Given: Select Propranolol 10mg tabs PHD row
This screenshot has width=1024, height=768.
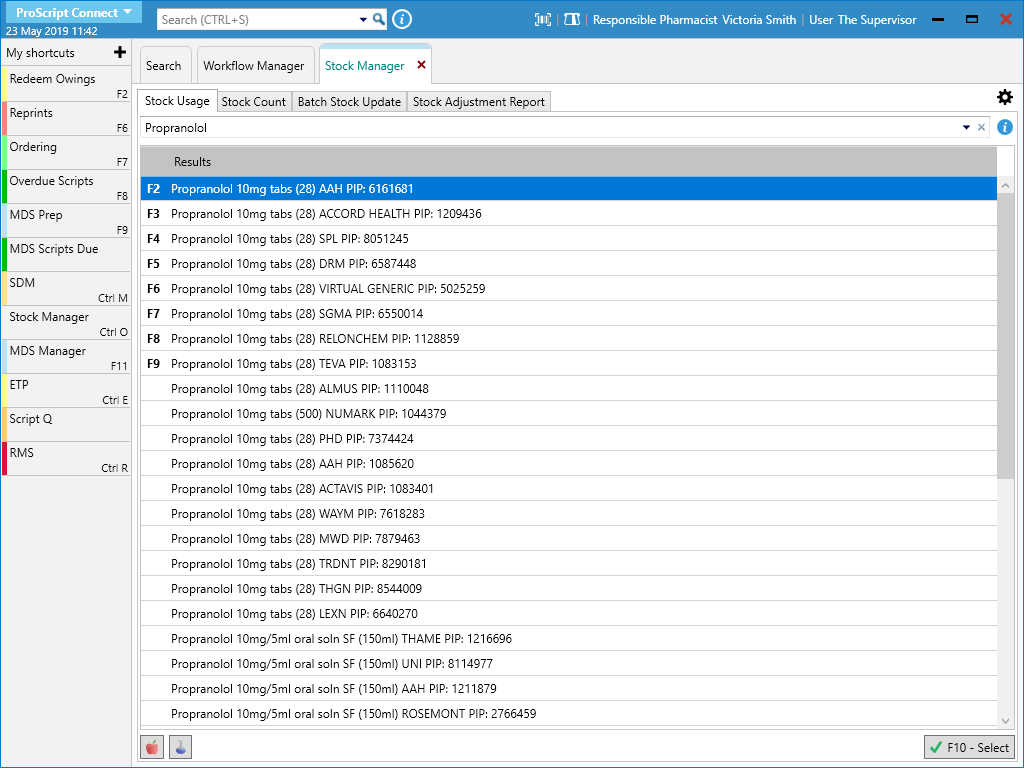Looking at the screenshot, I should [569, 438].
